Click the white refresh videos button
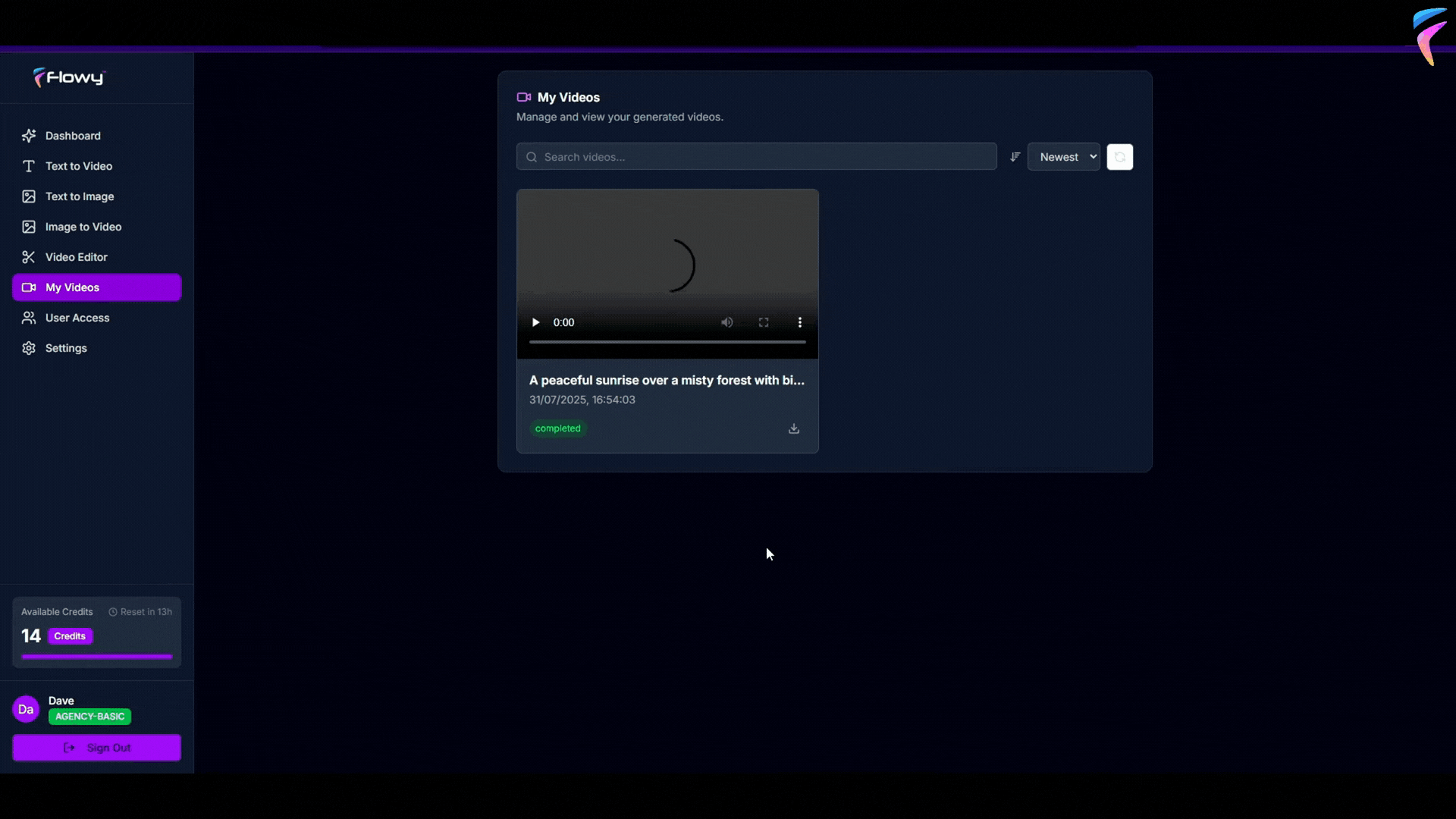 tap(1119, 157)
